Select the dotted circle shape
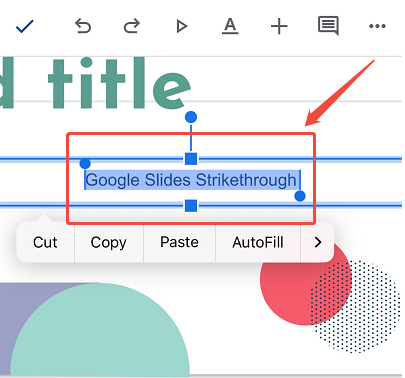The width and height of the screenshot is (405, 378). click(355, 306)
